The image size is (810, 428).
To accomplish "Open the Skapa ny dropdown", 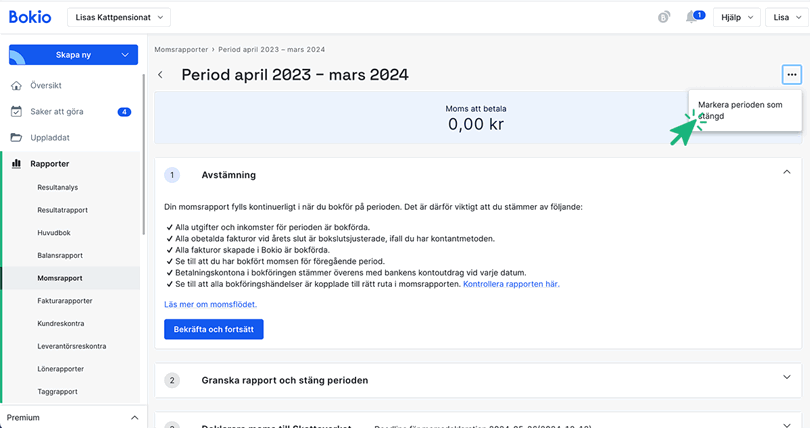I will click(x=72, y=55).
